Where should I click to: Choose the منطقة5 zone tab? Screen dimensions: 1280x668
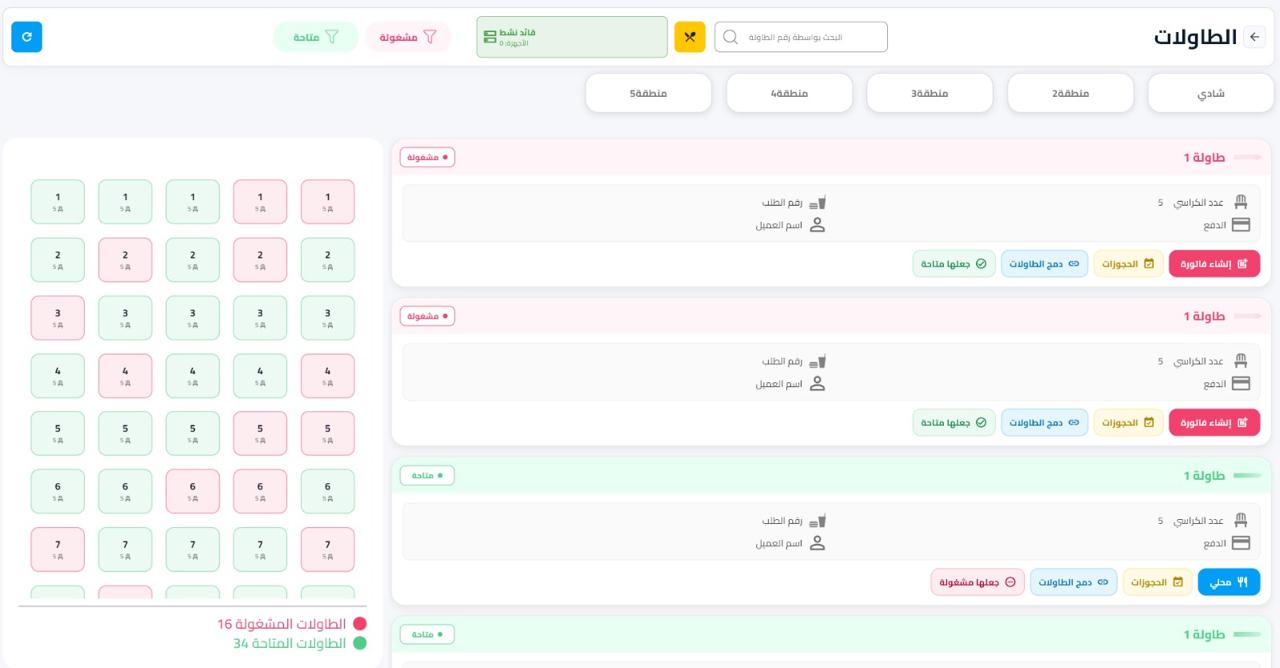[x=648, y=93]
